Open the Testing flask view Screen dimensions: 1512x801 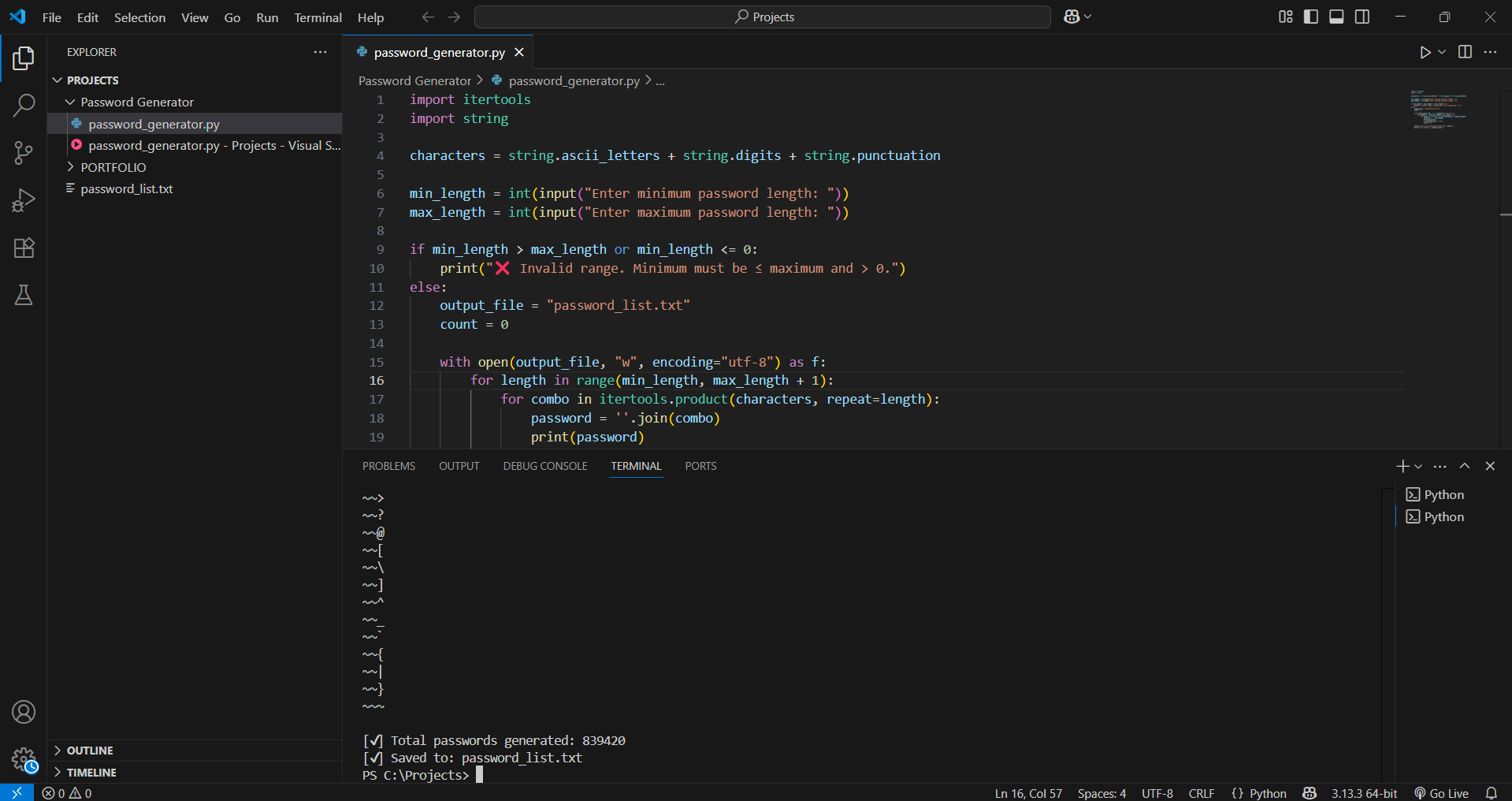coord(24,295)
